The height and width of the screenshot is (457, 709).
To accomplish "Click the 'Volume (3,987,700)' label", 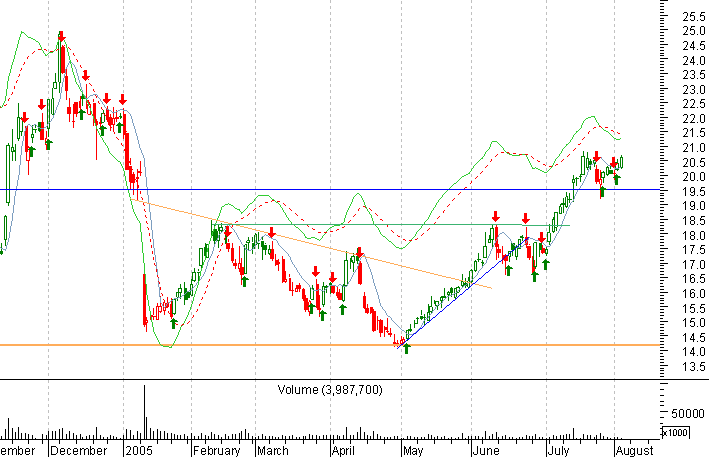I will click(x=330, y=390).
